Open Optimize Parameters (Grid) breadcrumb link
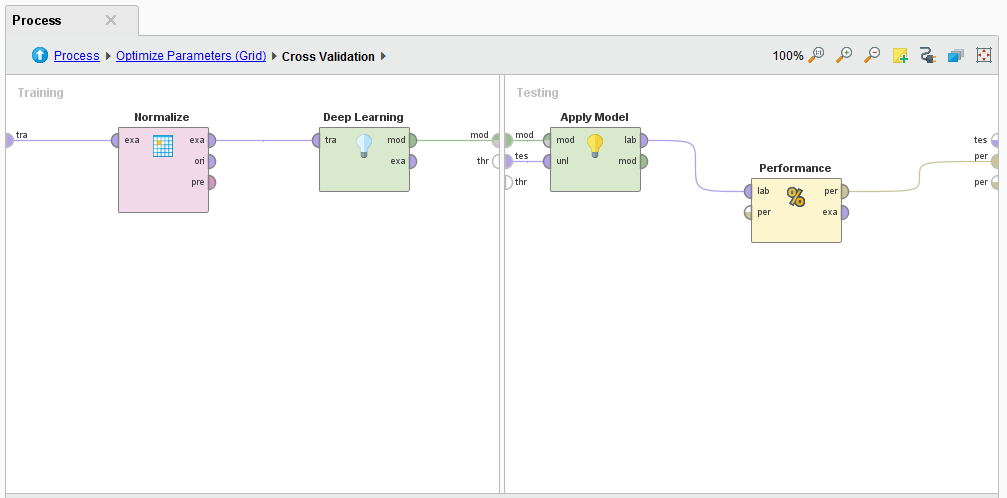 tap(191, 56)
